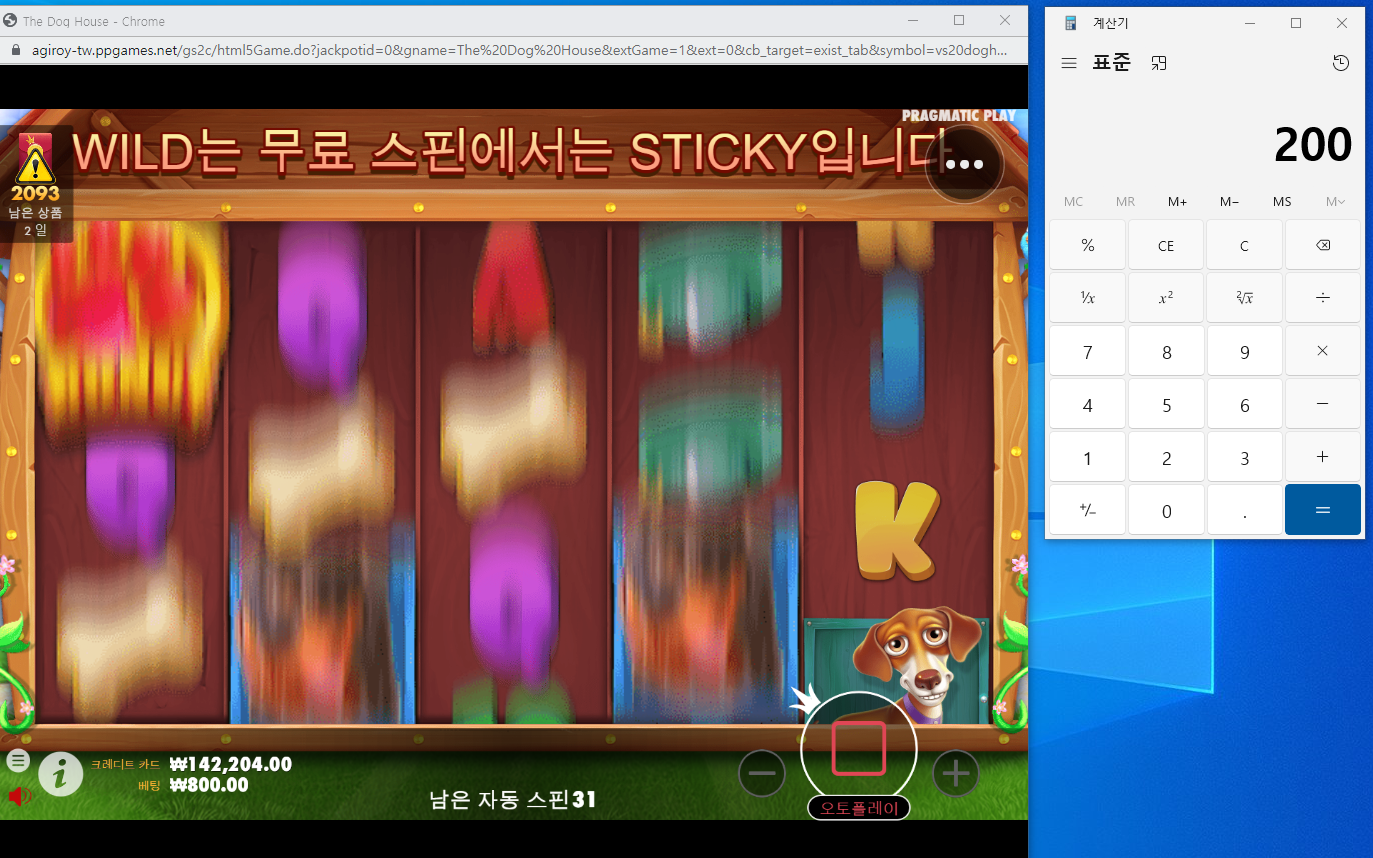Screen dimensions: 1373x858
Task: Click the 오토플레이 autoplay button
Action: pos(859,808)
